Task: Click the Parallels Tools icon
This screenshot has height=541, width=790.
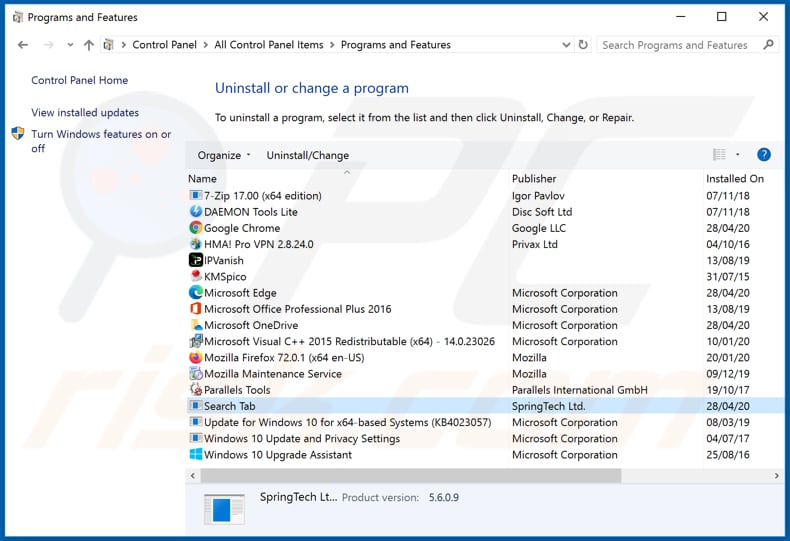Action: [x=195, y=389]
